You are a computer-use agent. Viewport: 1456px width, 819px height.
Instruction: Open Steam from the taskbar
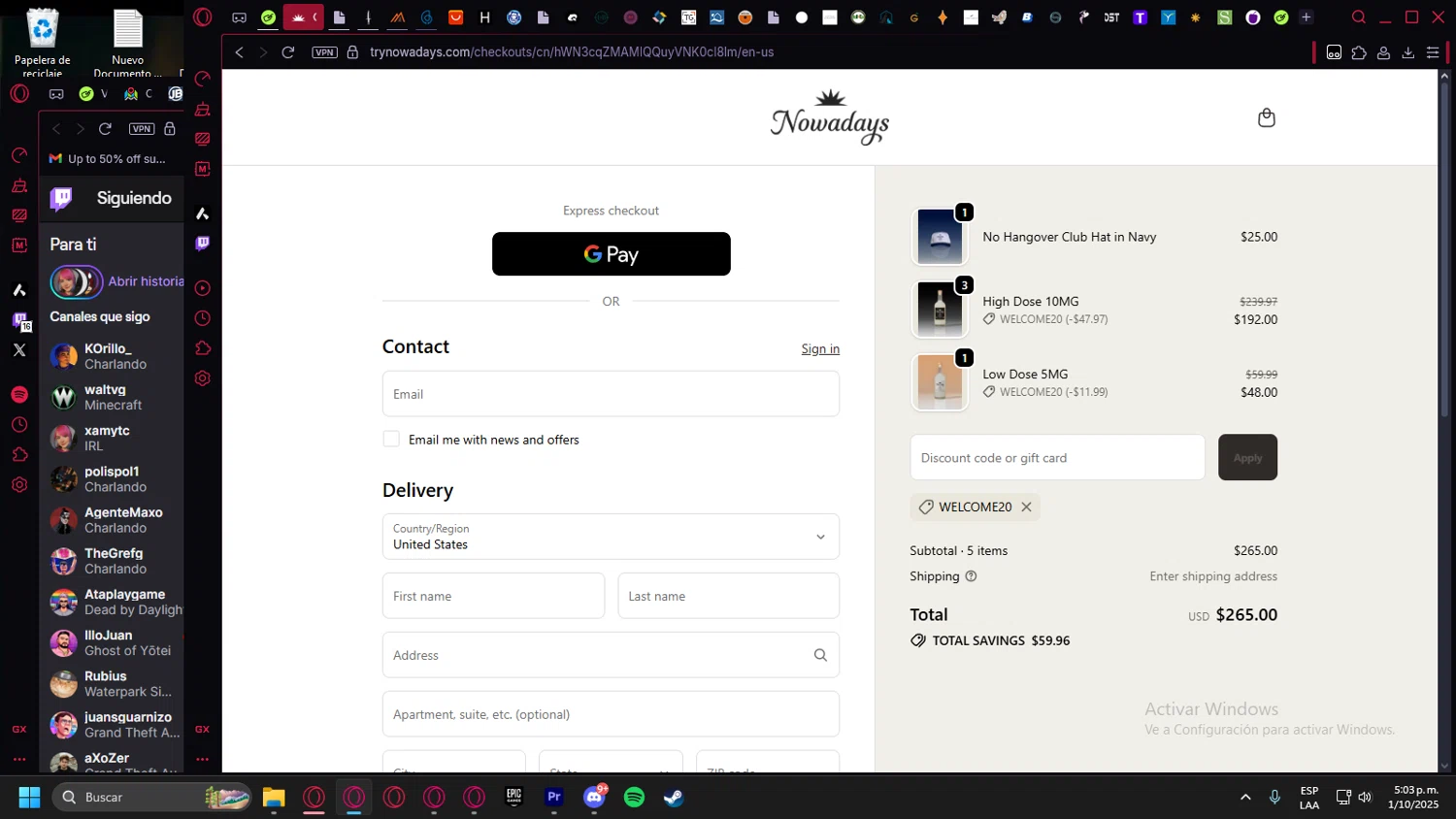(674, 798)
